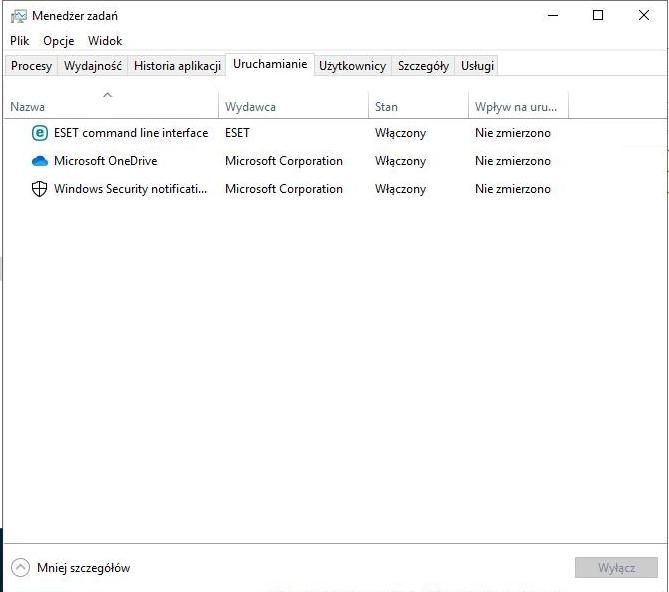
Task: Click Nie zmierzono in Windows Security row
Action: (513, 189)
